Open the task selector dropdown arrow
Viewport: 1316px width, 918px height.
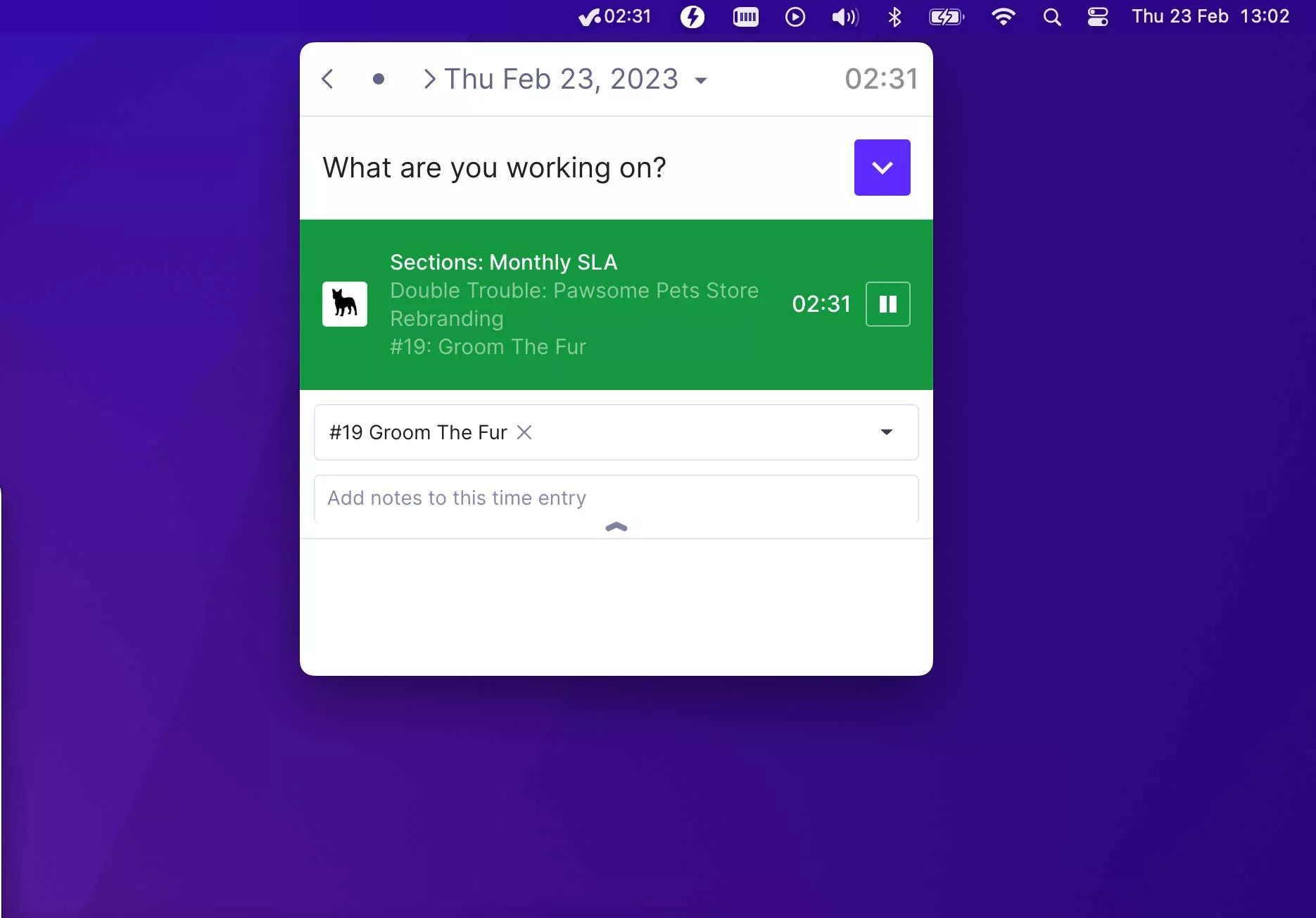pyautogui.click(x=887, y=432)
